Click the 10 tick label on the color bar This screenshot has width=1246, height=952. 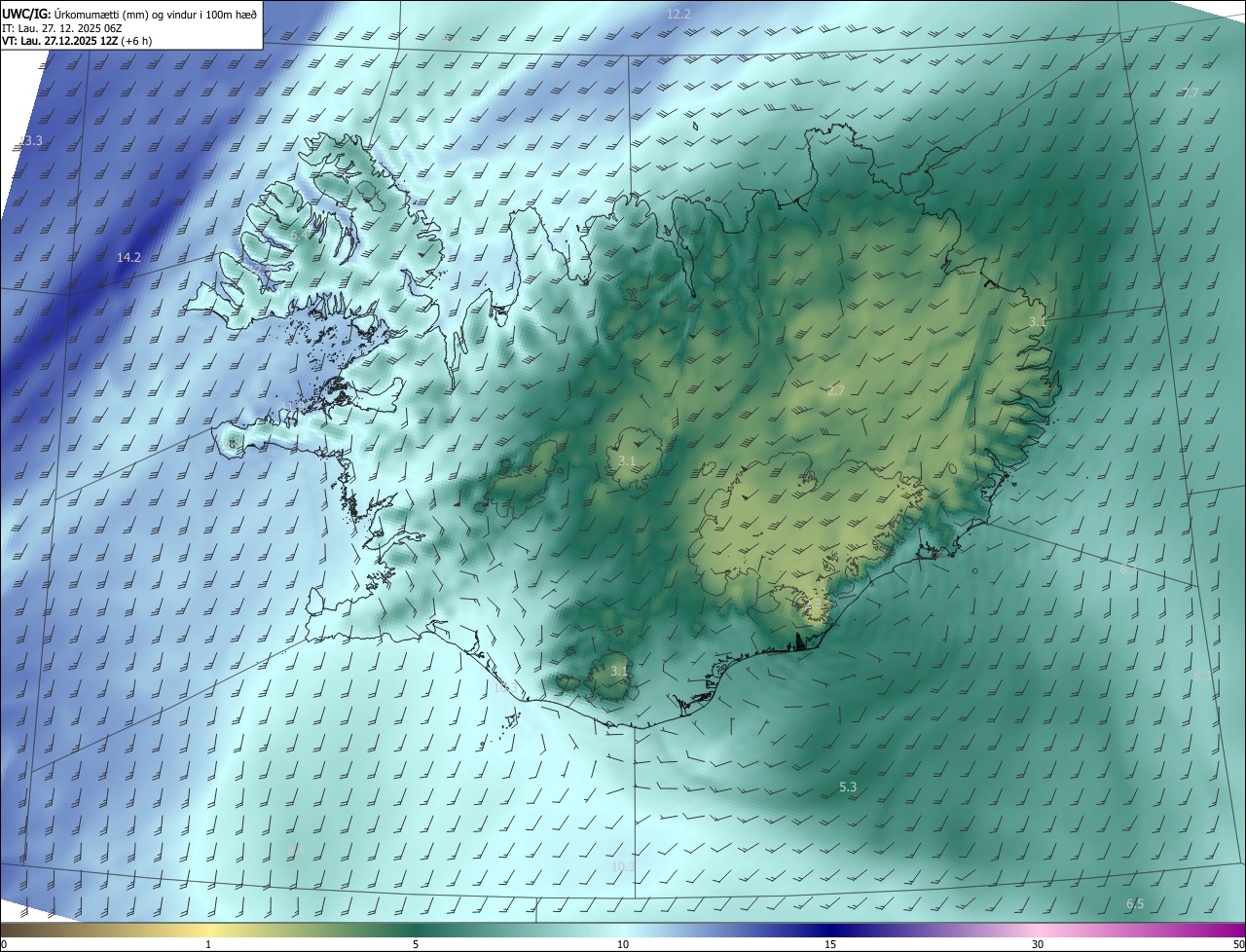pos(623,945)
